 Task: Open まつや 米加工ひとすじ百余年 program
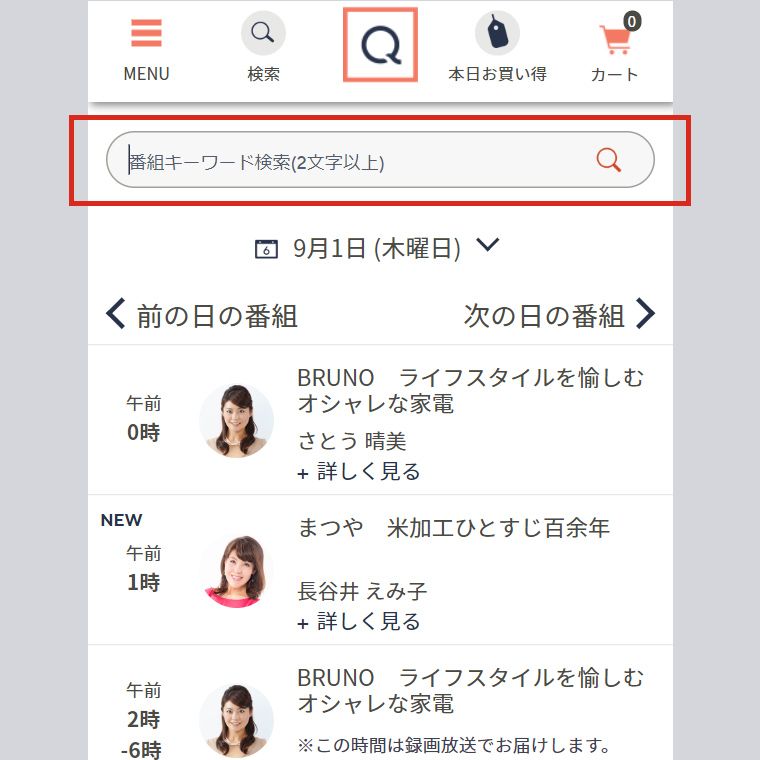tap(453, 528)
